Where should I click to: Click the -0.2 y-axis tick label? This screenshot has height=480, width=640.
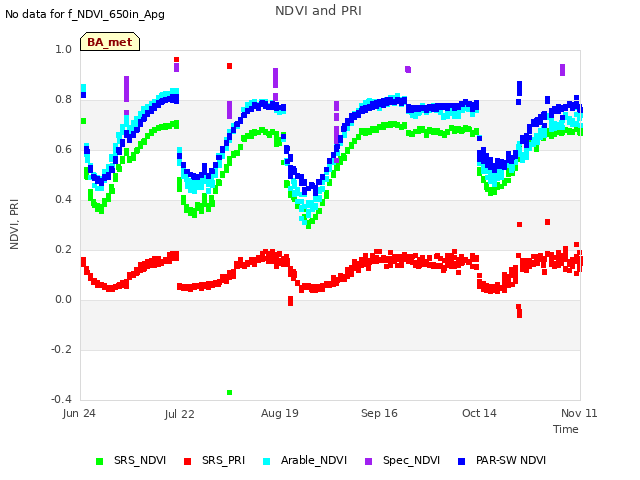tap(61, 349)
